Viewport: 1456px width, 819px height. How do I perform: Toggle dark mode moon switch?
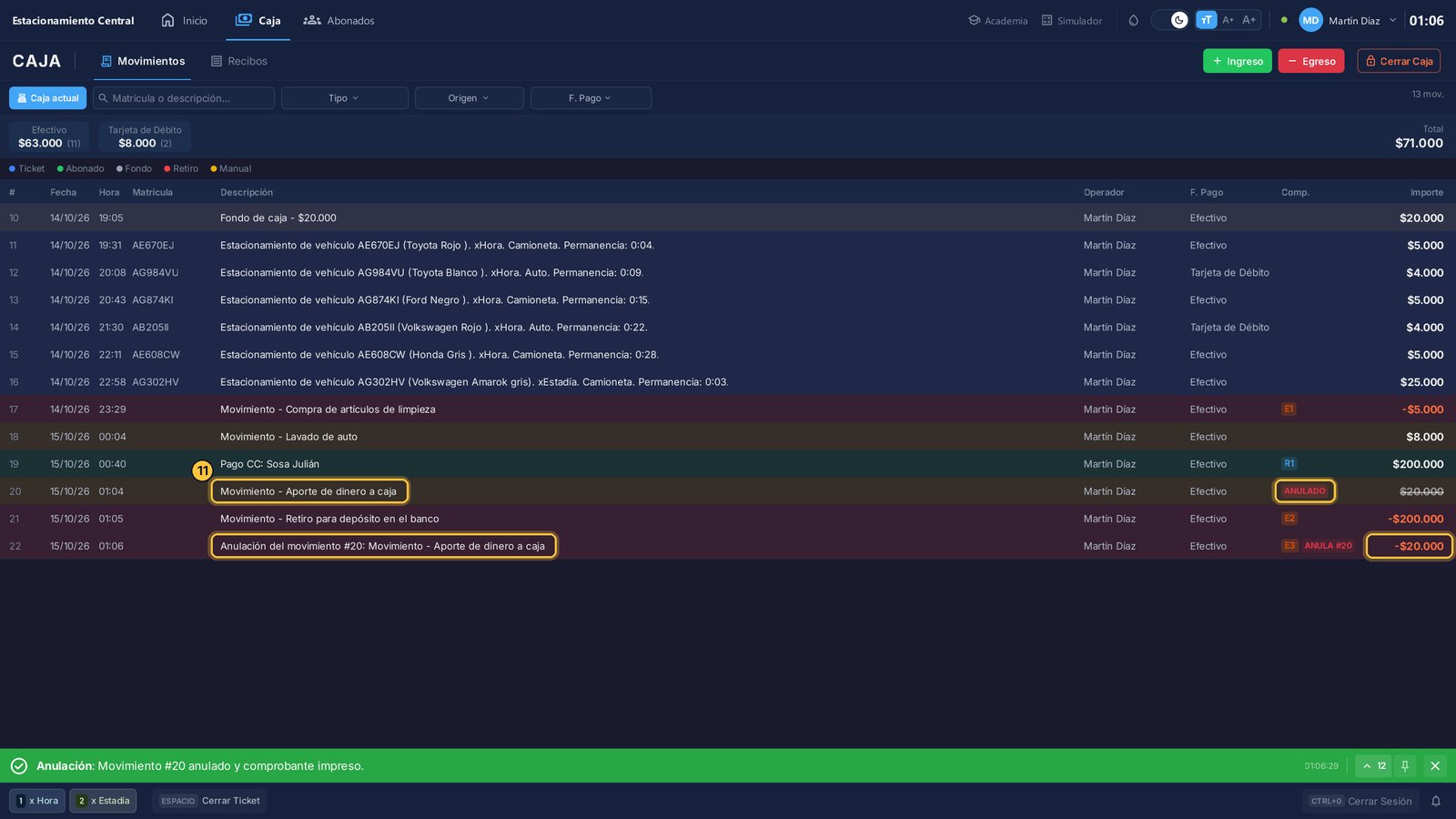[x=1170, y=20]
